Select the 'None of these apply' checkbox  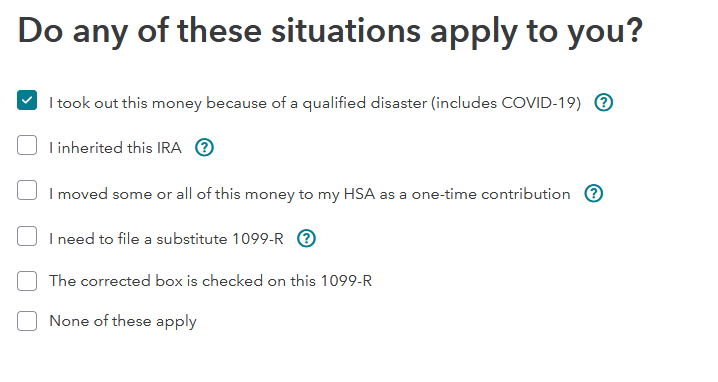coord(27,321)
